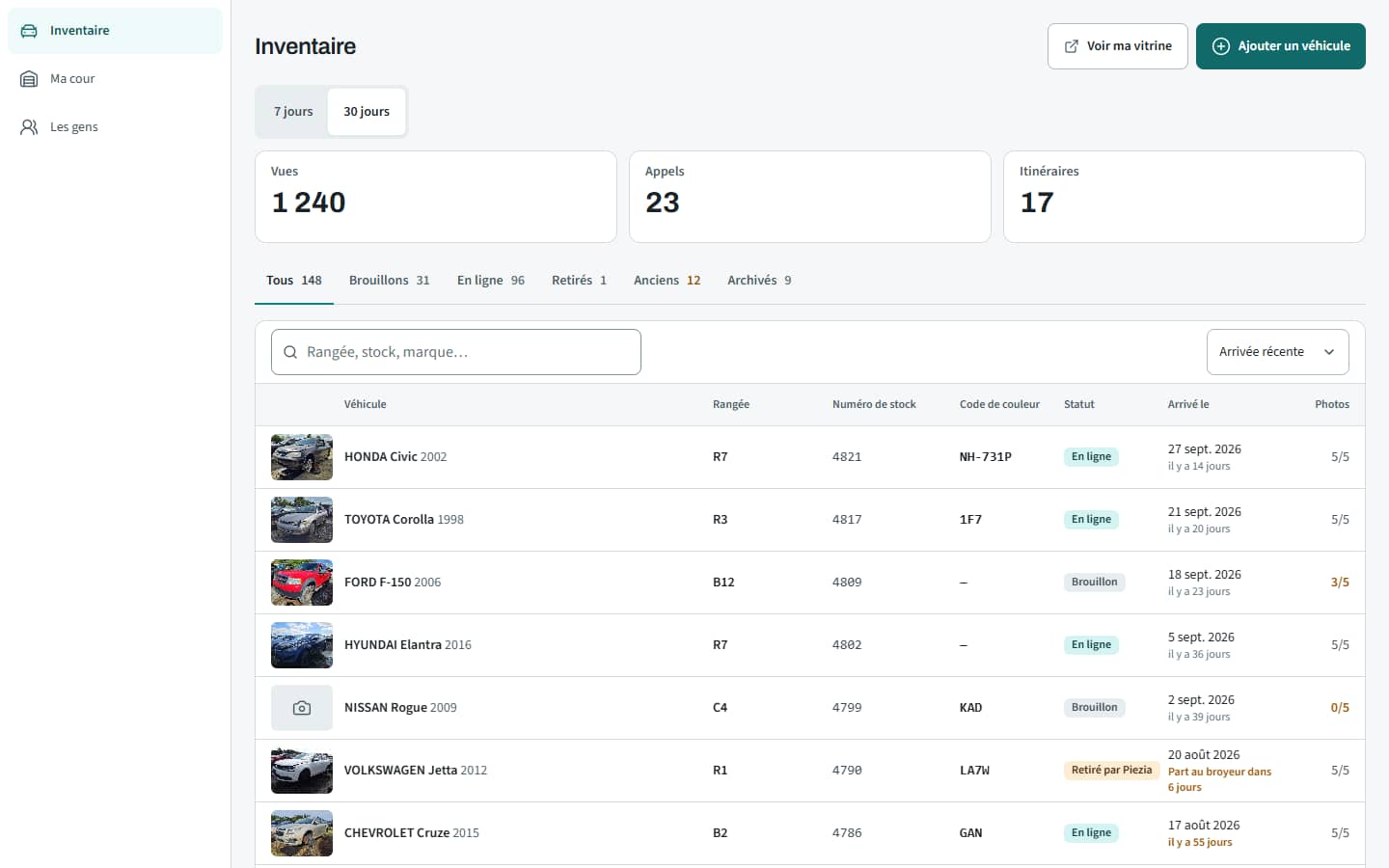Image resolution: width=1389 pixels, height=868 pixels.
Task: View the Anciens tab
Action: (x=667, y=281)
